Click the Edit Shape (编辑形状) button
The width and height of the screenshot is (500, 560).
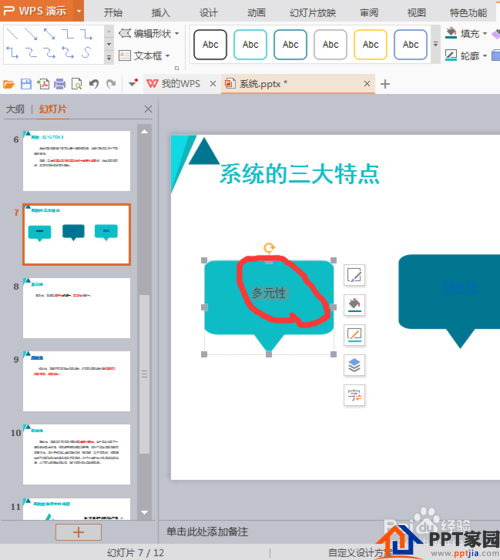[x=149, y=34]
